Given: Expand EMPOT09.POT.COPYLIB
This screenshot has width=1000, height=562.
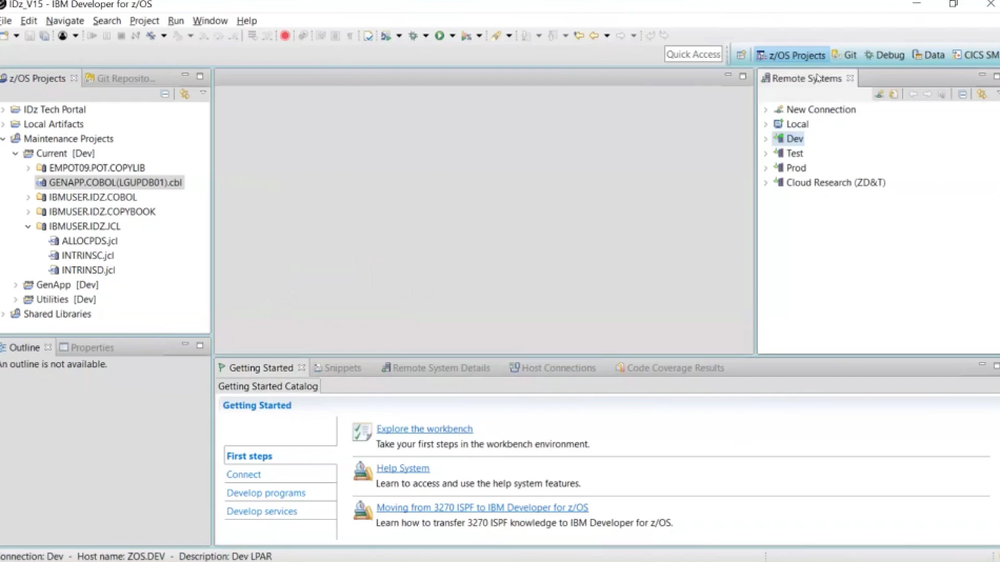Looking at the screenshot, I should pyautogui.click(x=28, y=168).
